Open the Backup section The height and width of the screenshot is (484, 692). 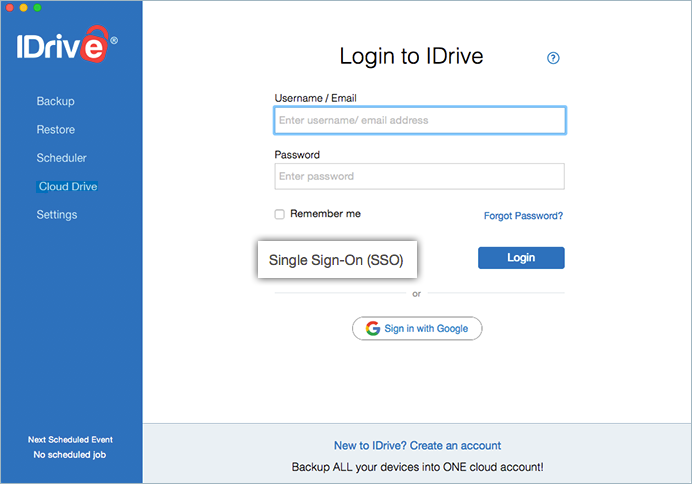[x=56, y=101]
